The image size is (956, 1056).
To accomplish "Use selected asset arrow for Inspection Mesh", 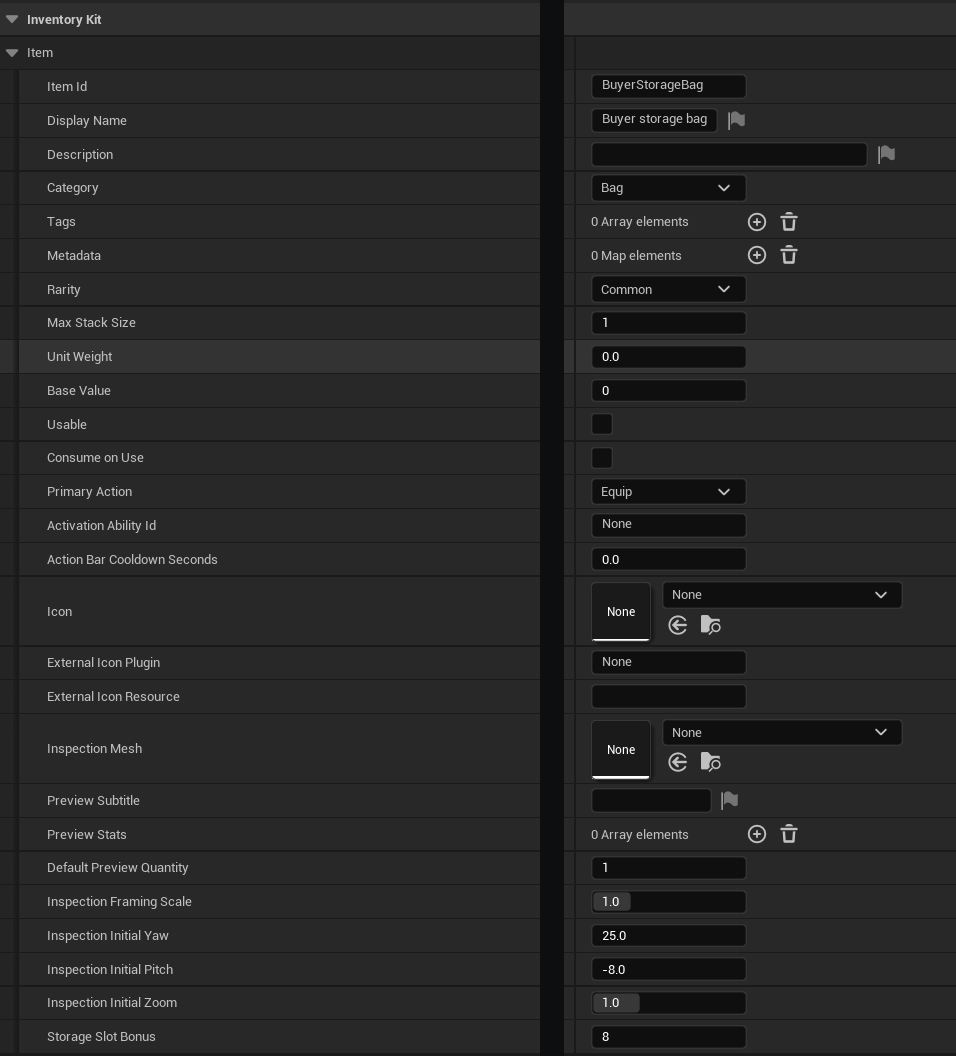I will pos(677,762).
